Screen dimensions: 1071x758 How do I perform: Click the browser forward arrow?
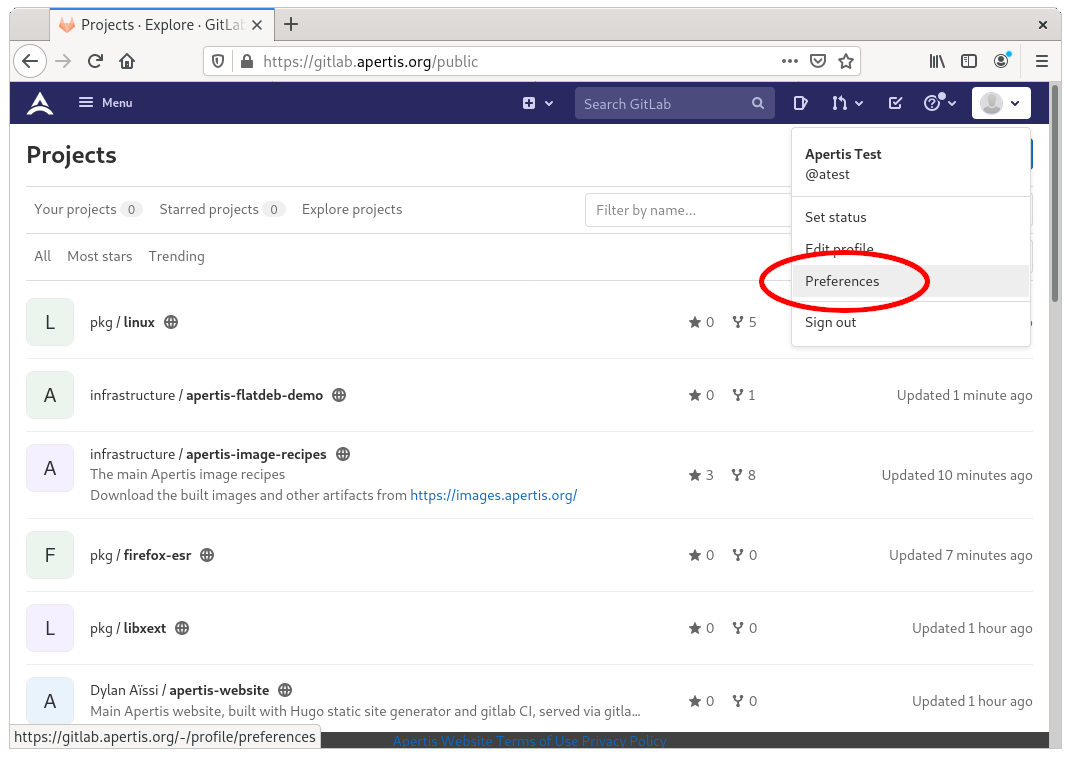pyautogui.click(x=63, y=61)
